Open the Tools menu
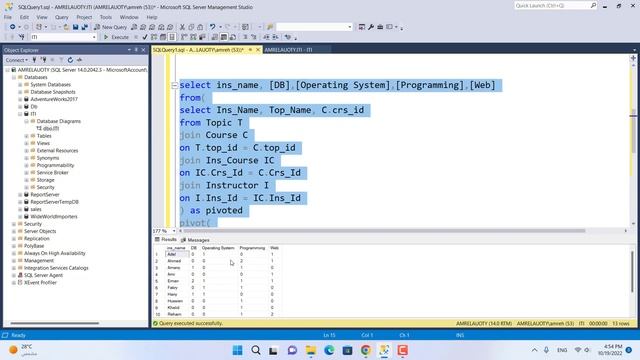640x360 pixels. point(106,17)
